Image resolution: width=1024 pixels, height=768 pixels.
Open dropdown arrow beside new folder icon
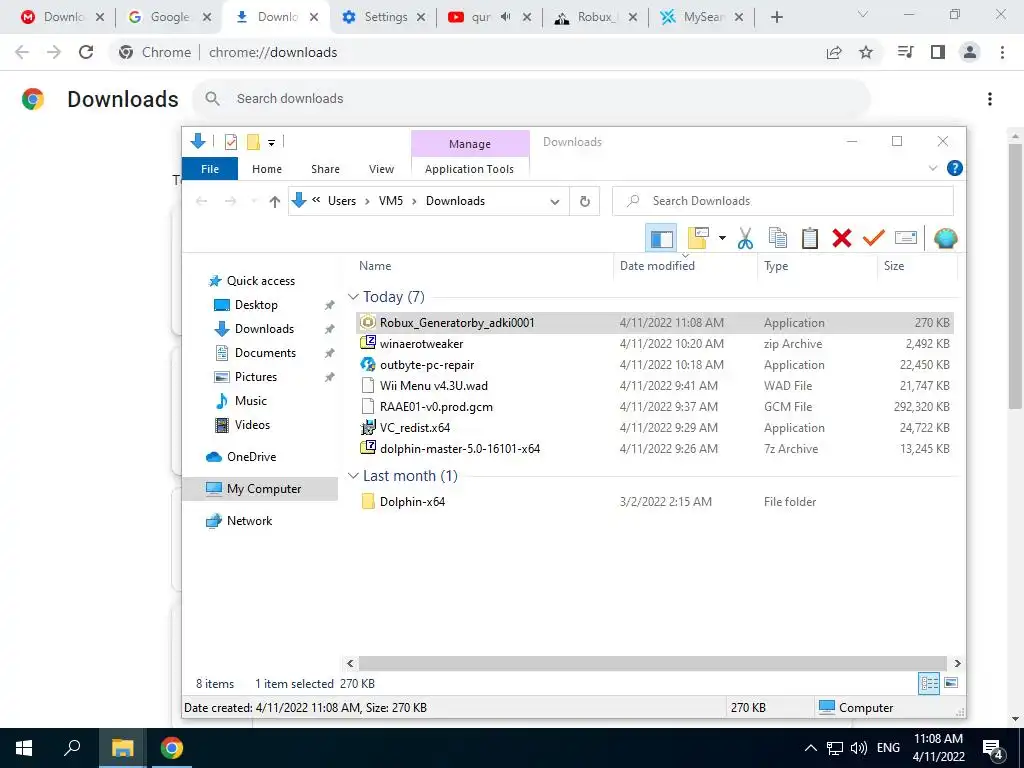click(x=722, y=238)
